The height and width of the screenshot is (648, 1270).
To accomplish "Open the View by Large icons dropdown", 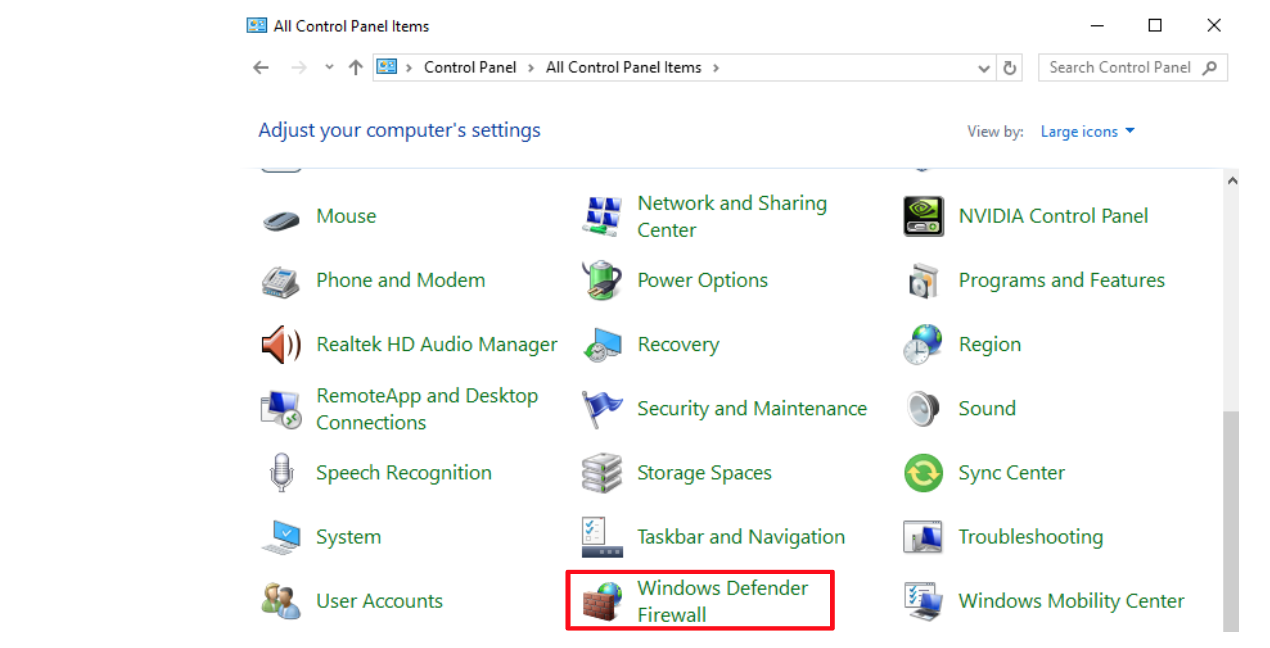I will (x=1087, y=132).
